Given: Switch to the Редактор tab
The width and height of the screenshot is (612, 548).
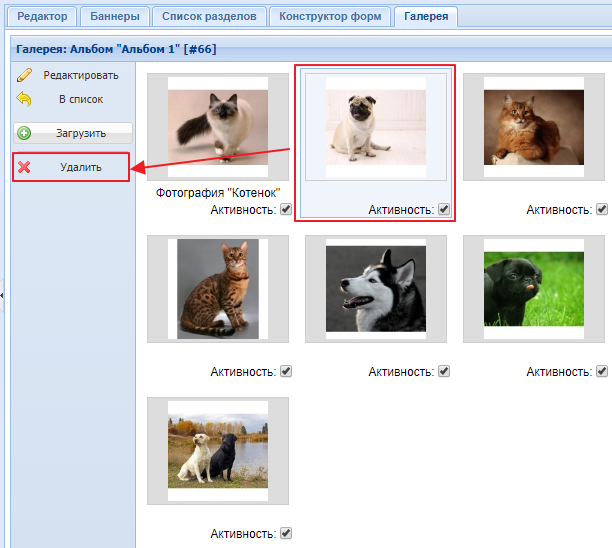Looking at the screenshot, I should [41, 17].
